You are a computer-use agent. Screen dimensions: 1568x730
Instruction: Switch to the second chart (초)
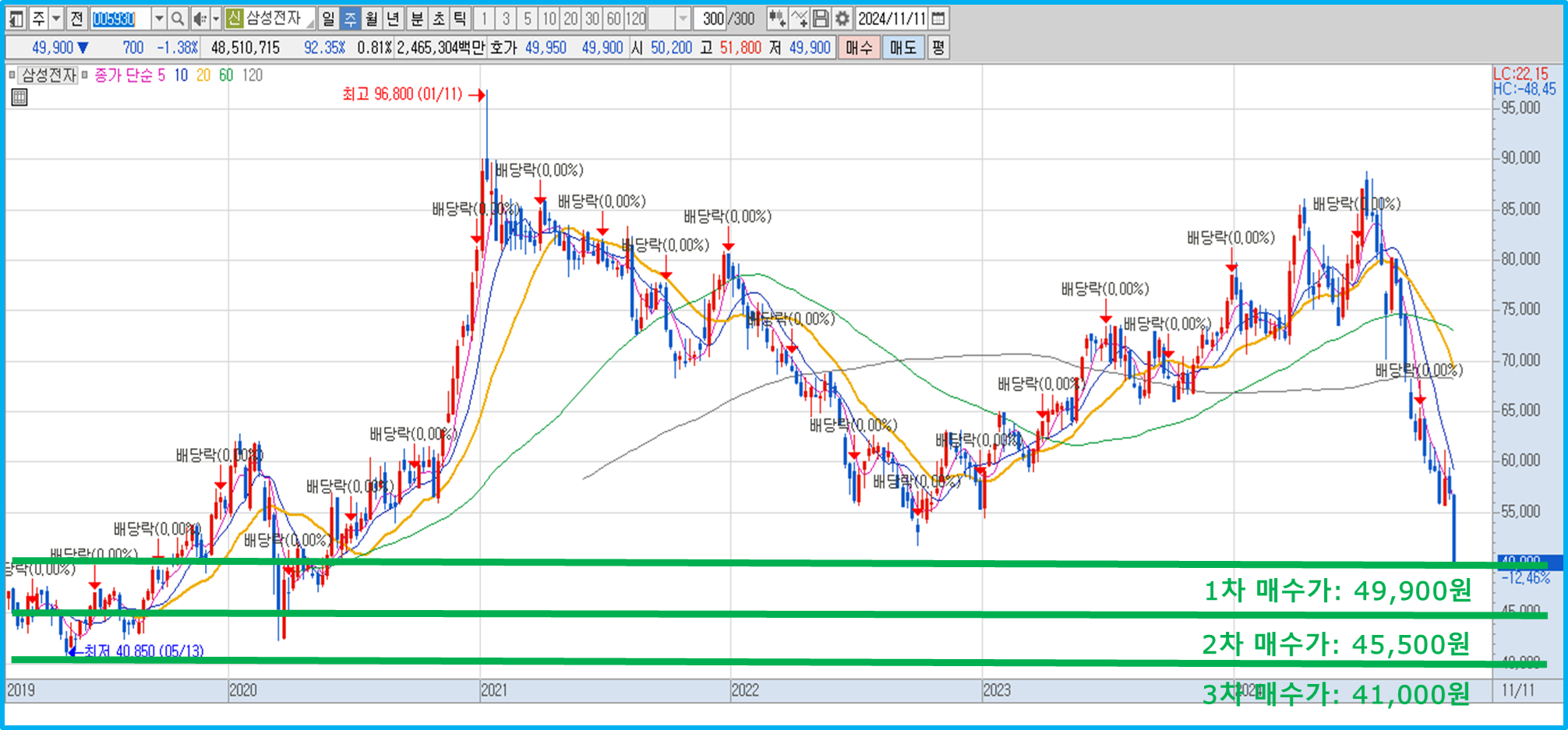coord(439,18)
